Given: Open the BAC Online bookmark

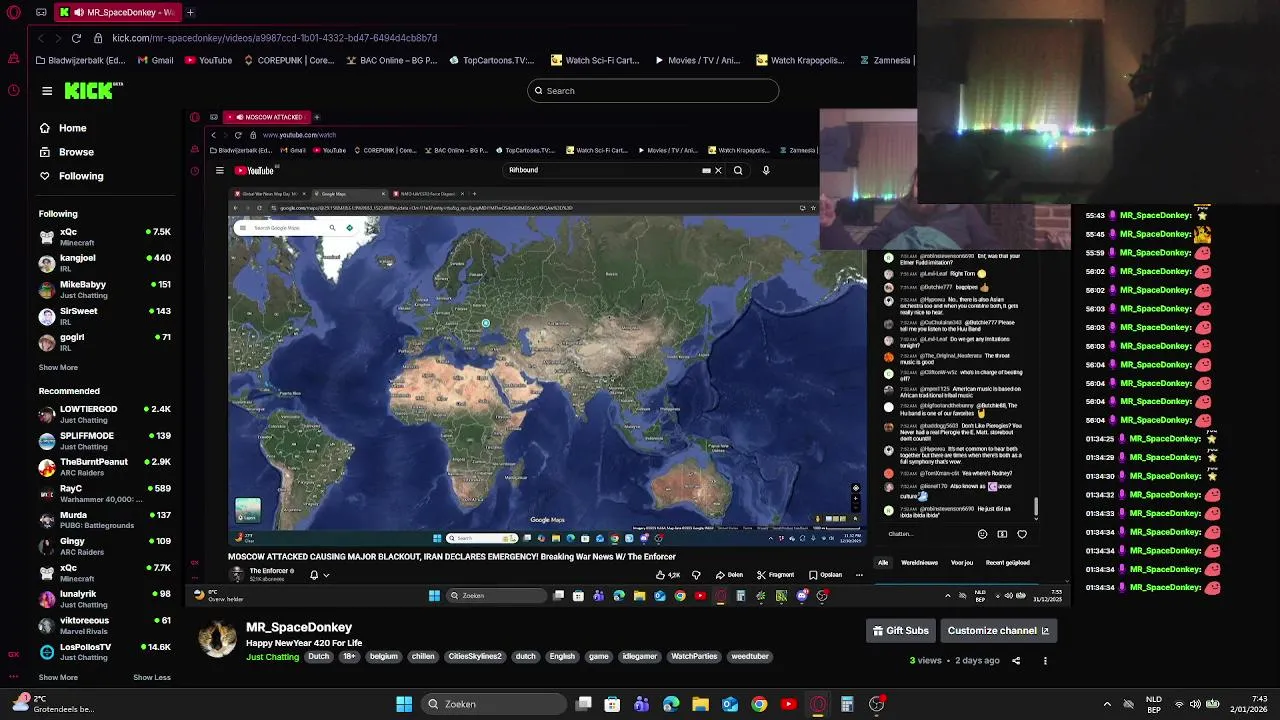Looking at the screenshot, I should tap(392, 60).
